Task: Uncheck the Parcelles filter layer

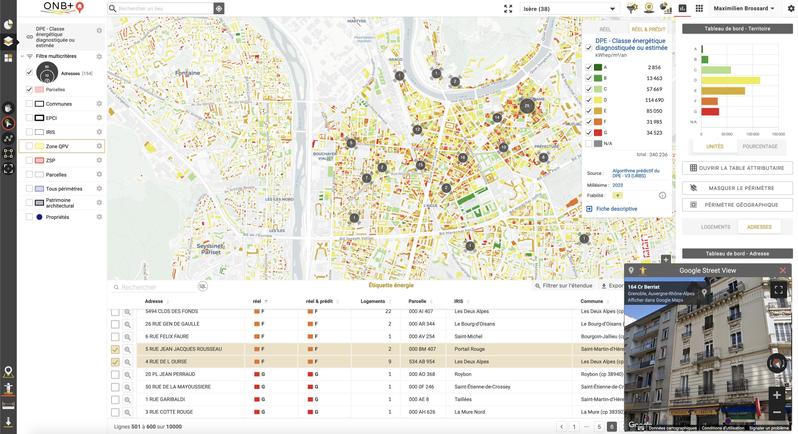Action: [x=28, y=89]
